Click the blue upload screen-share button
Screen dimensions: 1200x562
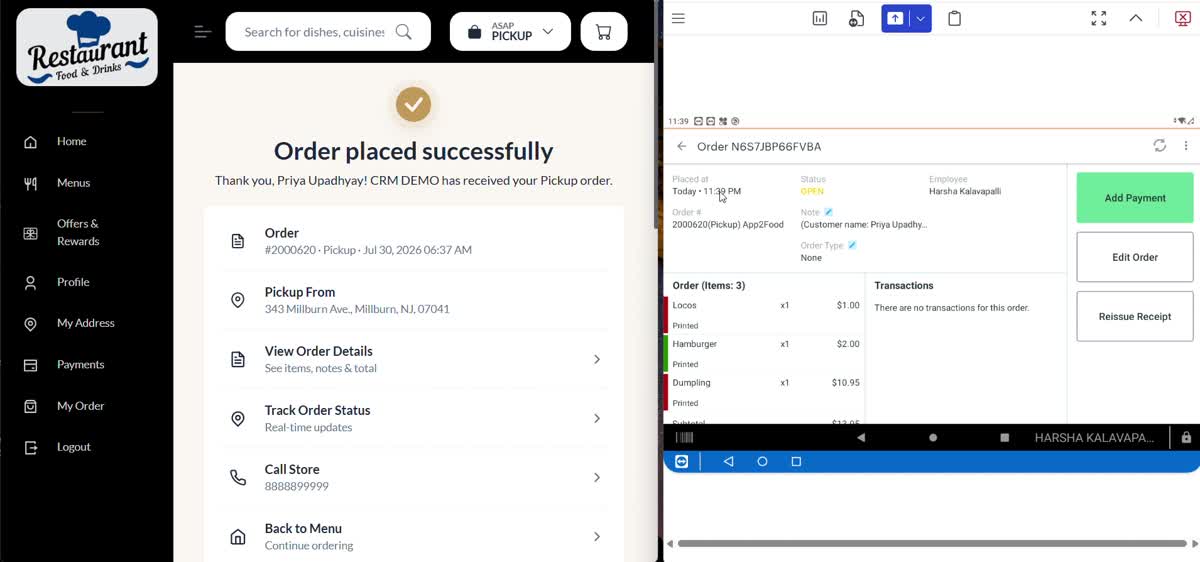[x=895, y=18]
